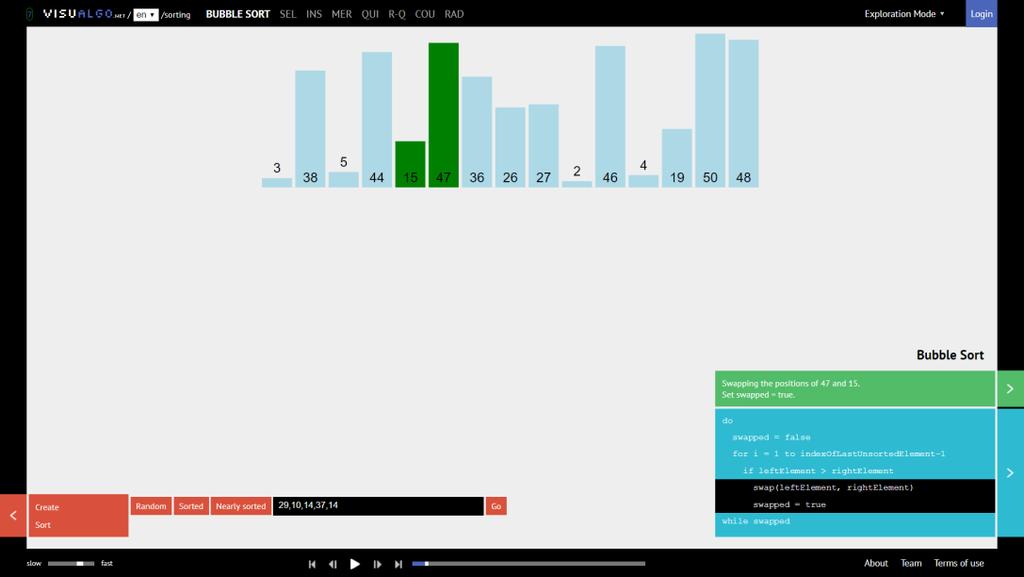Screen dimensions: 1024x577
Task: Switch to the COU sorting tab
Action: (x=425, y=14)
